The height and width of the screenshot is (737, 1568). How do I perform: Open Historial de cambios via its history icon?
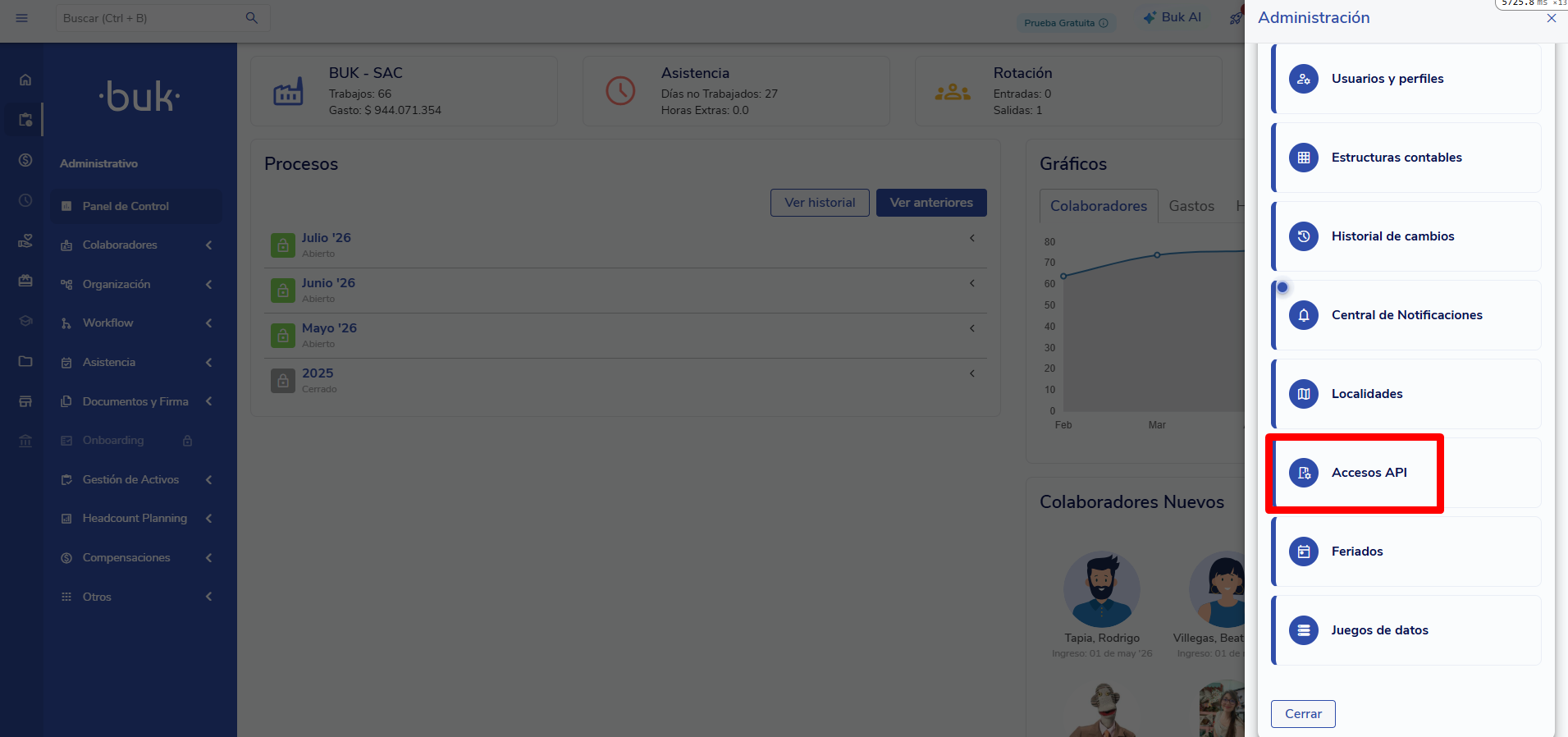(1304, 236)
